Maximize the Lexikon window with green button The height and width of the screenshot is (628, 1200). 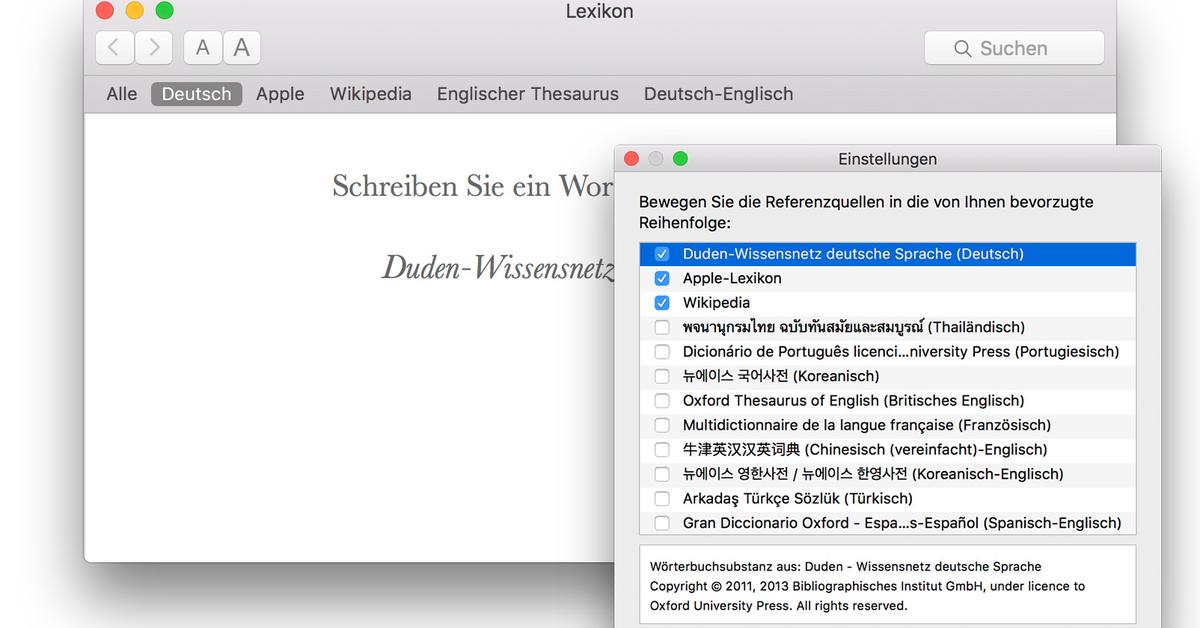click(x=164, y=11)
